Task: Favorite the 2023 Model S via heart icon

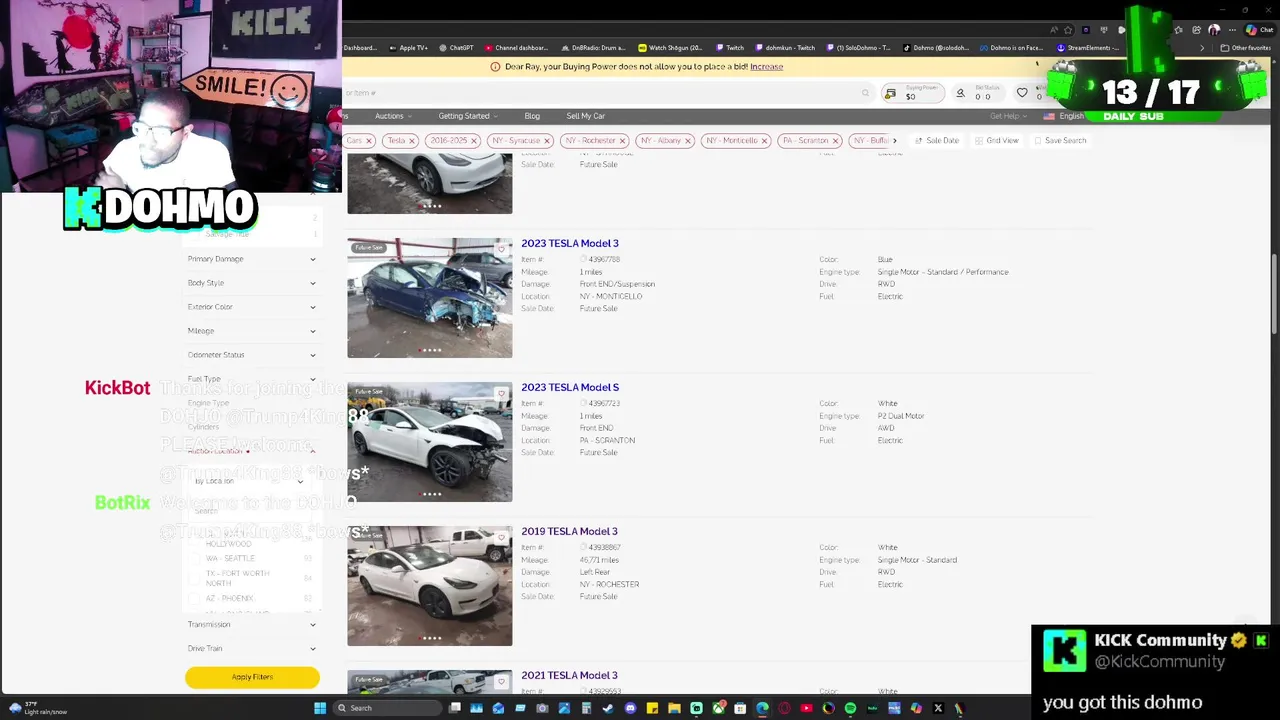Action: coord(502,393)
